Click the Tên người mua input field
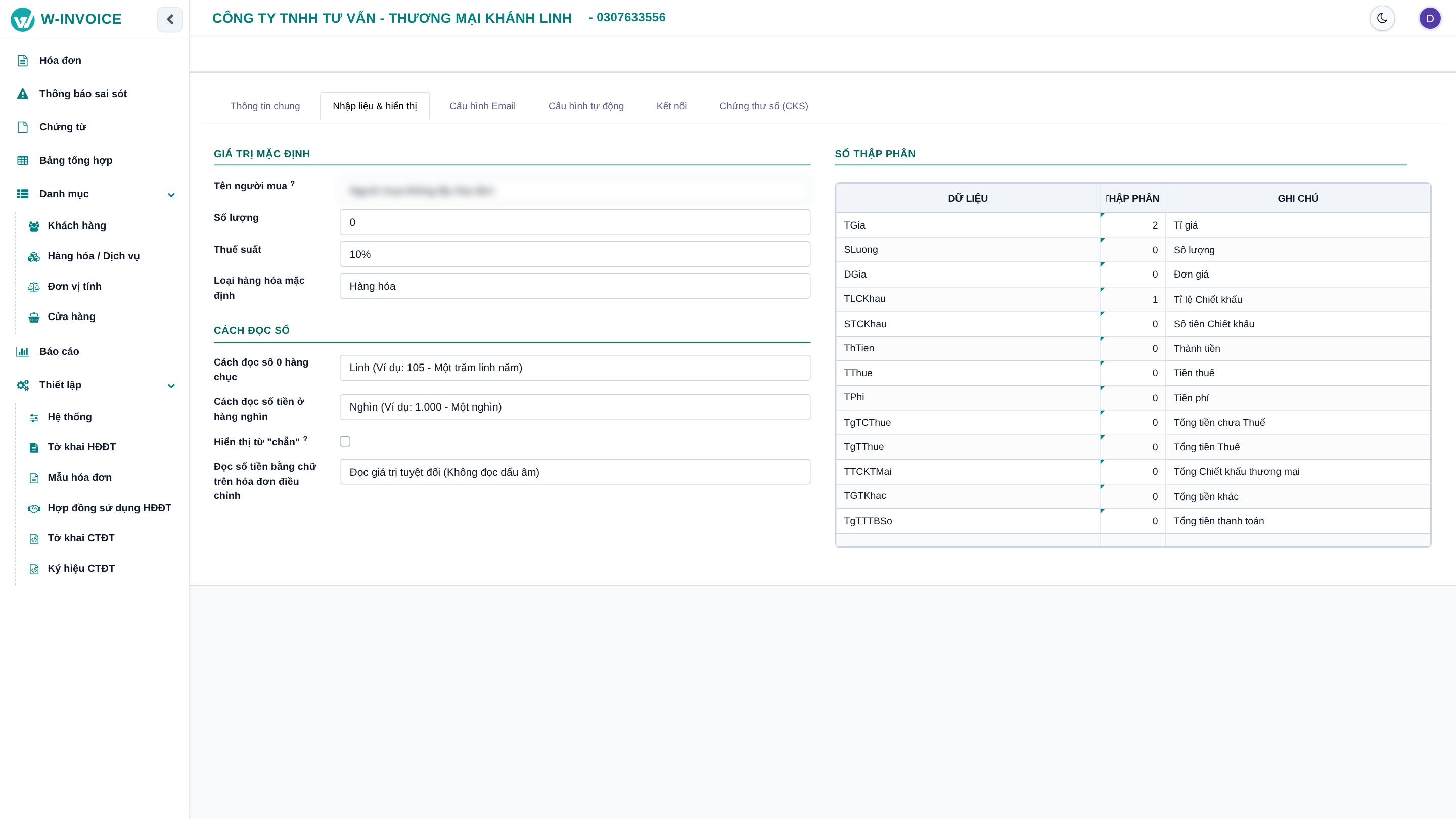Viewport: 1456px width, 819px height. (575, 191)
